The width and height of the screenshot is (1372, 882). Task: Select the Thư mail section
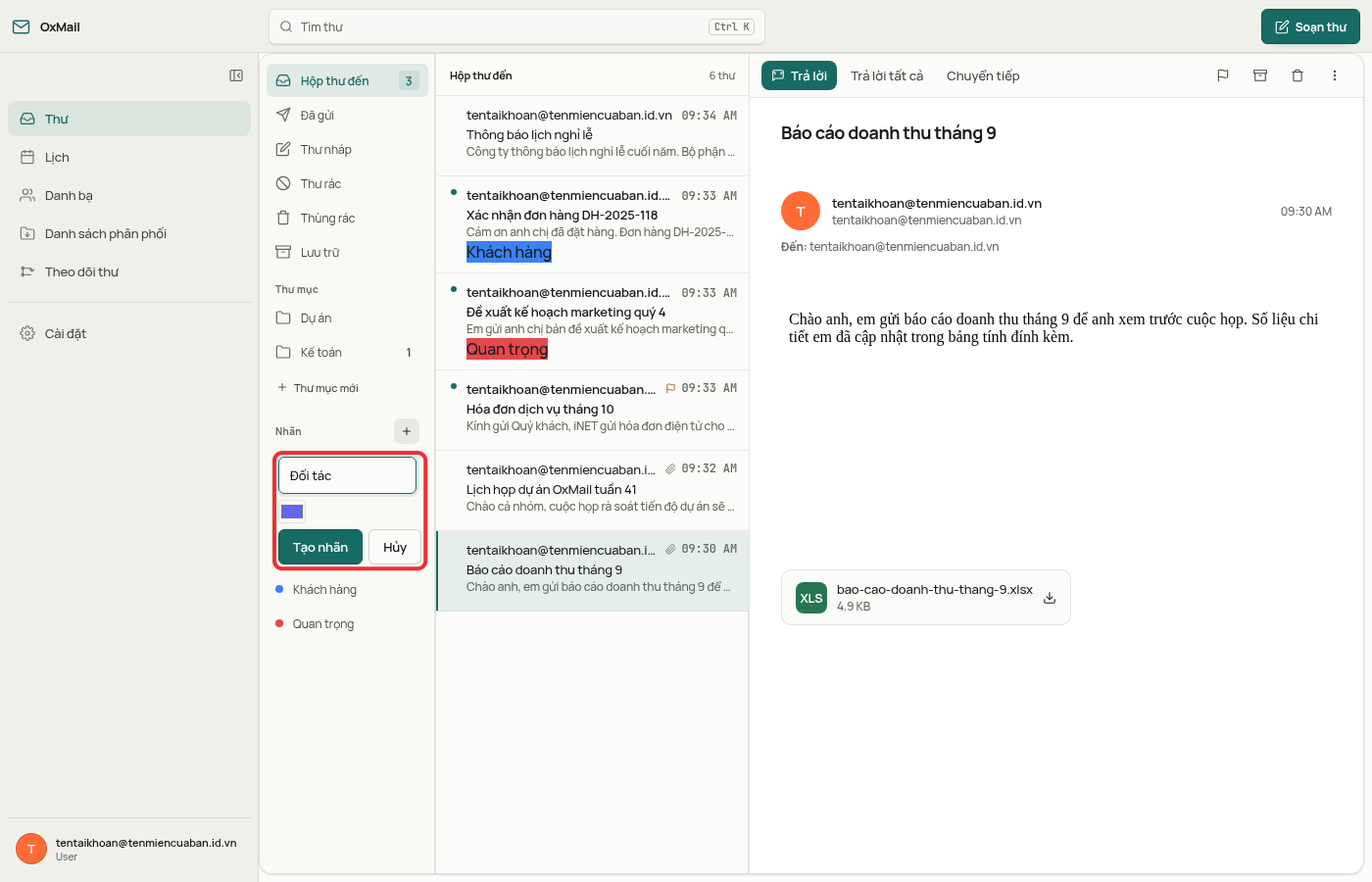point(129,119)
